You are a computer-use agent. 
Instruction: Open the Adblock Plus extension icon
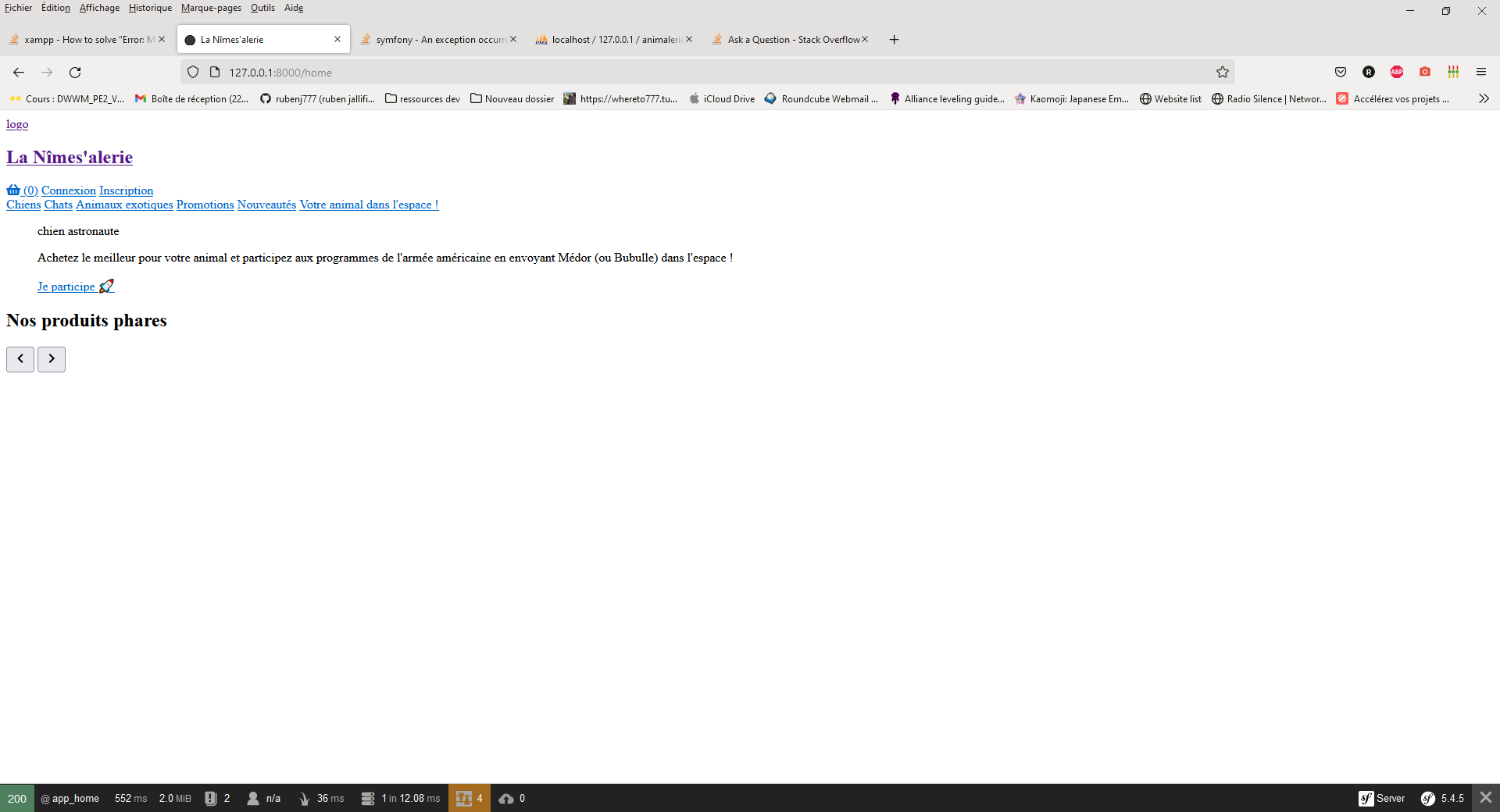click(x=1397, y=72)
